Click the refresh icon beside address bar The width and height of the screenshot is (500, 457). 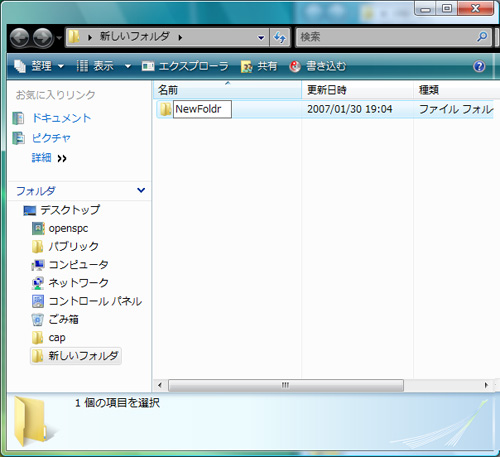click(280, 37)
